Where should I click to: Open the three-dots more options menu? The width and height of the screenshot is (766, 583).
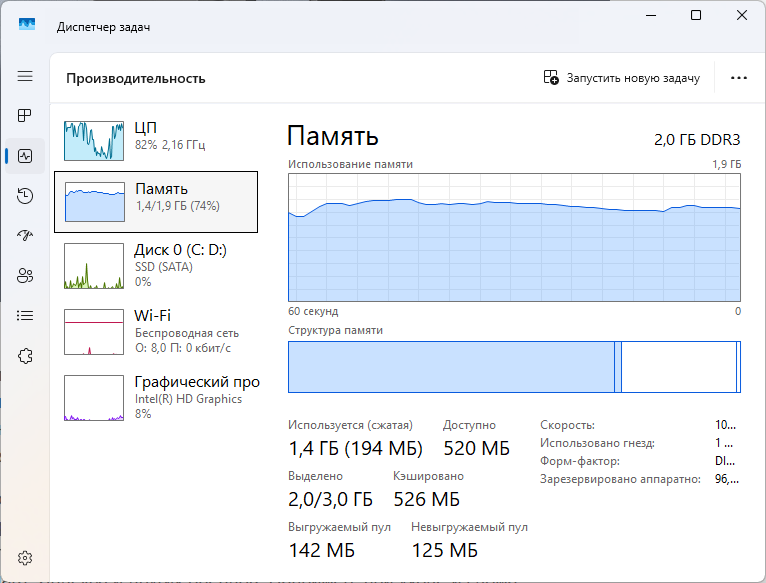[739, 77]
